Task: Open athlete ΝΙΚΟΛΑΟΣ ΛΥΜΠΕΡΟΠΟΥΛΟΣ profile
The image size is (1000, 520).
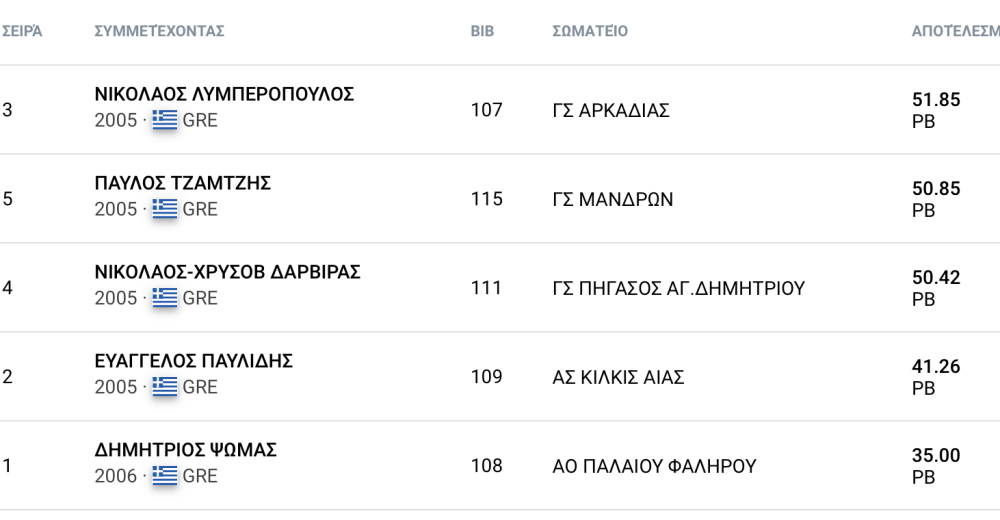Action: point(224,94)
